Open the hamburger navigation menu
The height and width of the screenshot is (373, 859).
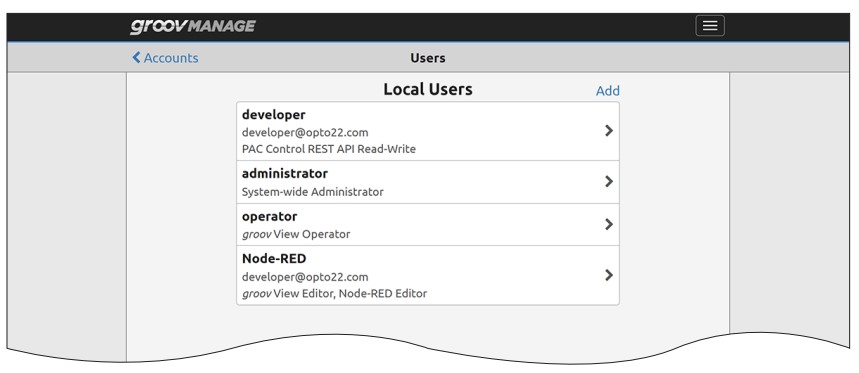click(x=710, y=26)
